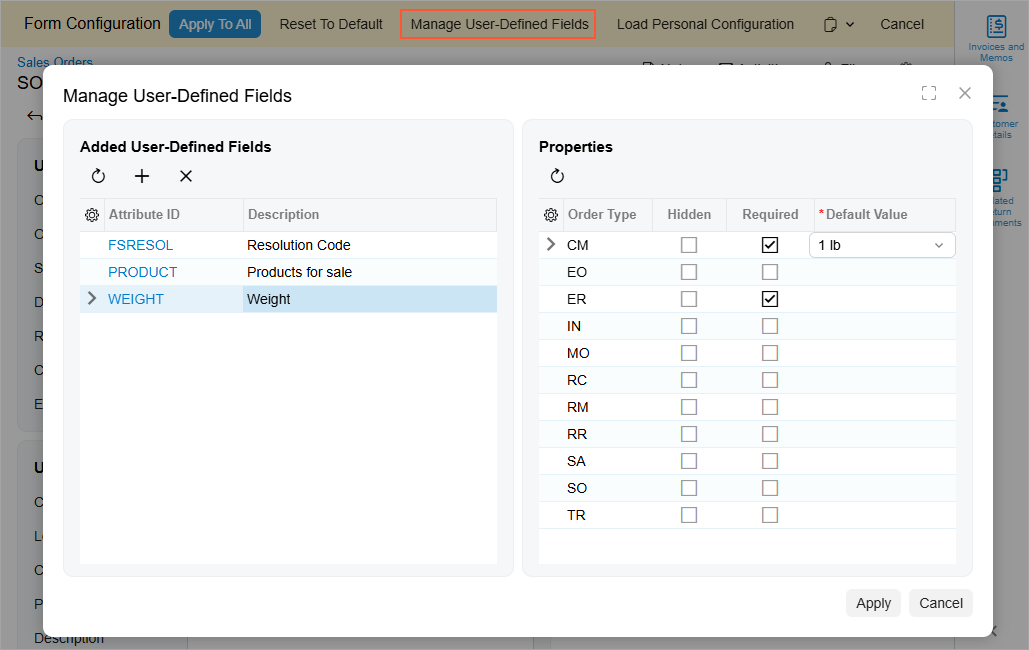Uncheck Required for CM order type
1029x650 pixels.
pyautogui.click(x=770, y=245)
